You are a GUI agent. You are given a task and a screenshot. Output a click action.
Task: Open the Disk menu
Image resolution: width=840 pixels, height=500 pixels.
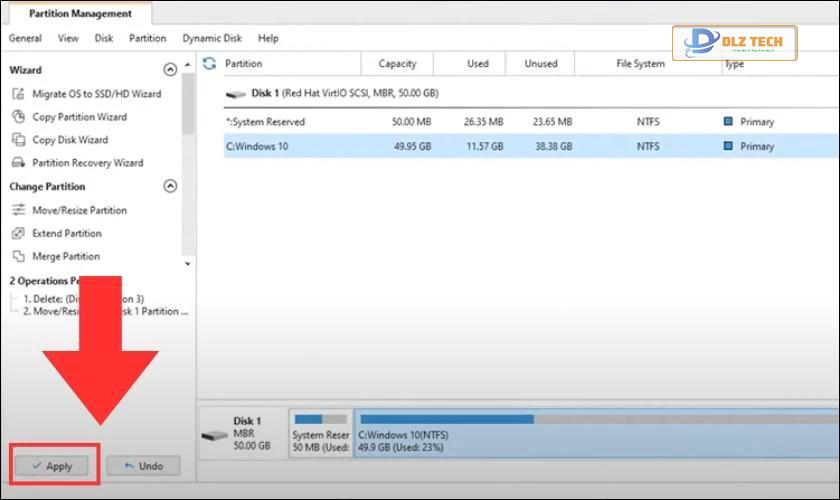[104, 38]
